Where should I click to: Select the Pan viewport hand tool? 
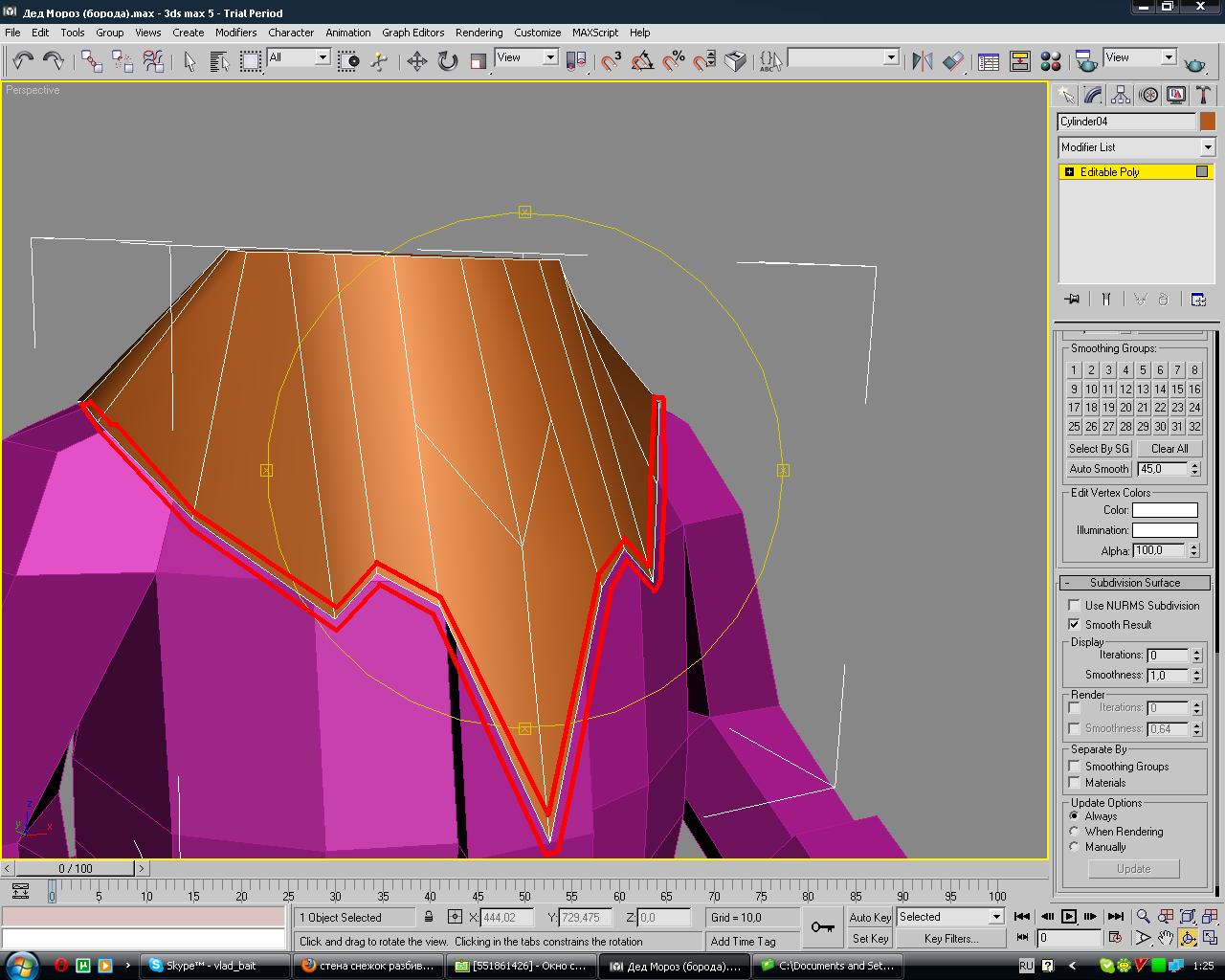(x=1166, y=938)
